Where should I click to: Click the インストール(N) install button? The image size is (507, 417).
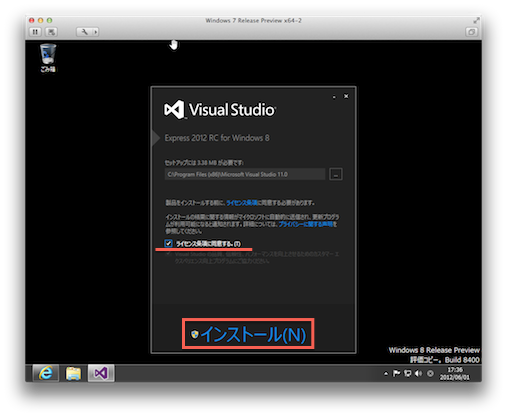[x=248, y=334]
